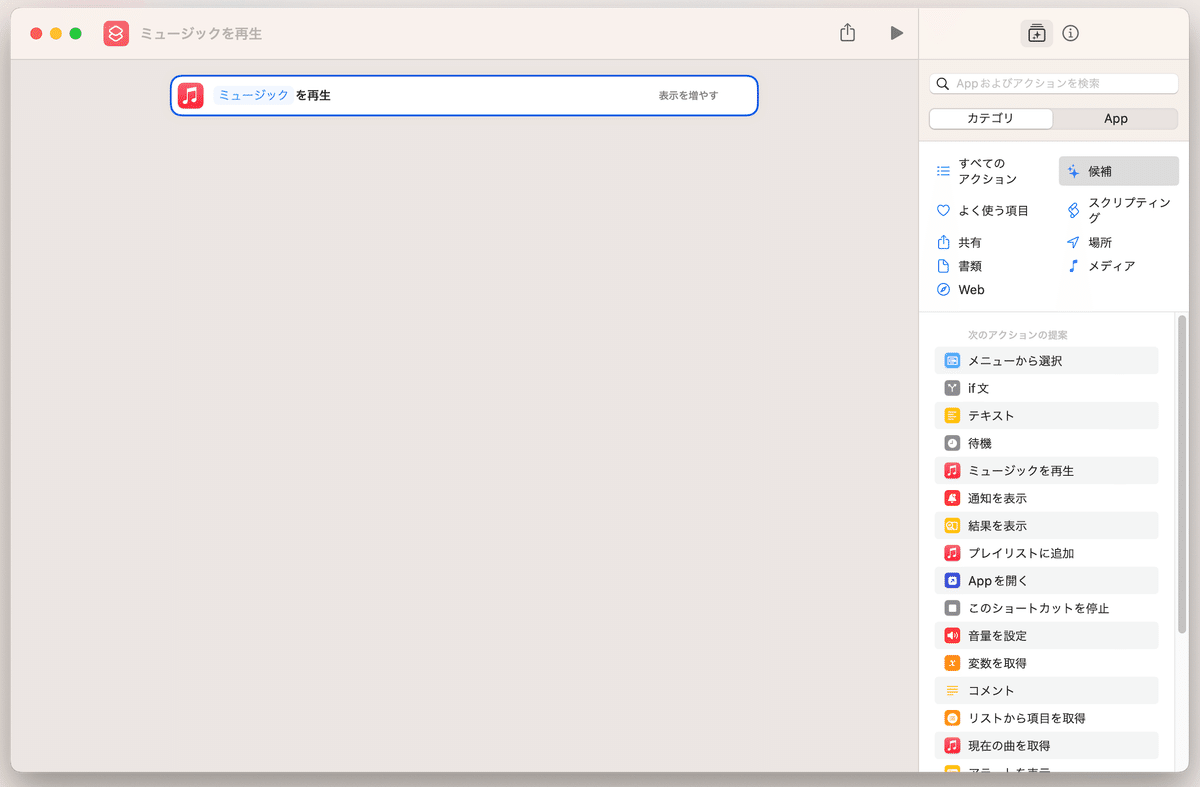Add 結果を表示 action label
Viewport: 1200px width, 787px height.
point(997,525)
